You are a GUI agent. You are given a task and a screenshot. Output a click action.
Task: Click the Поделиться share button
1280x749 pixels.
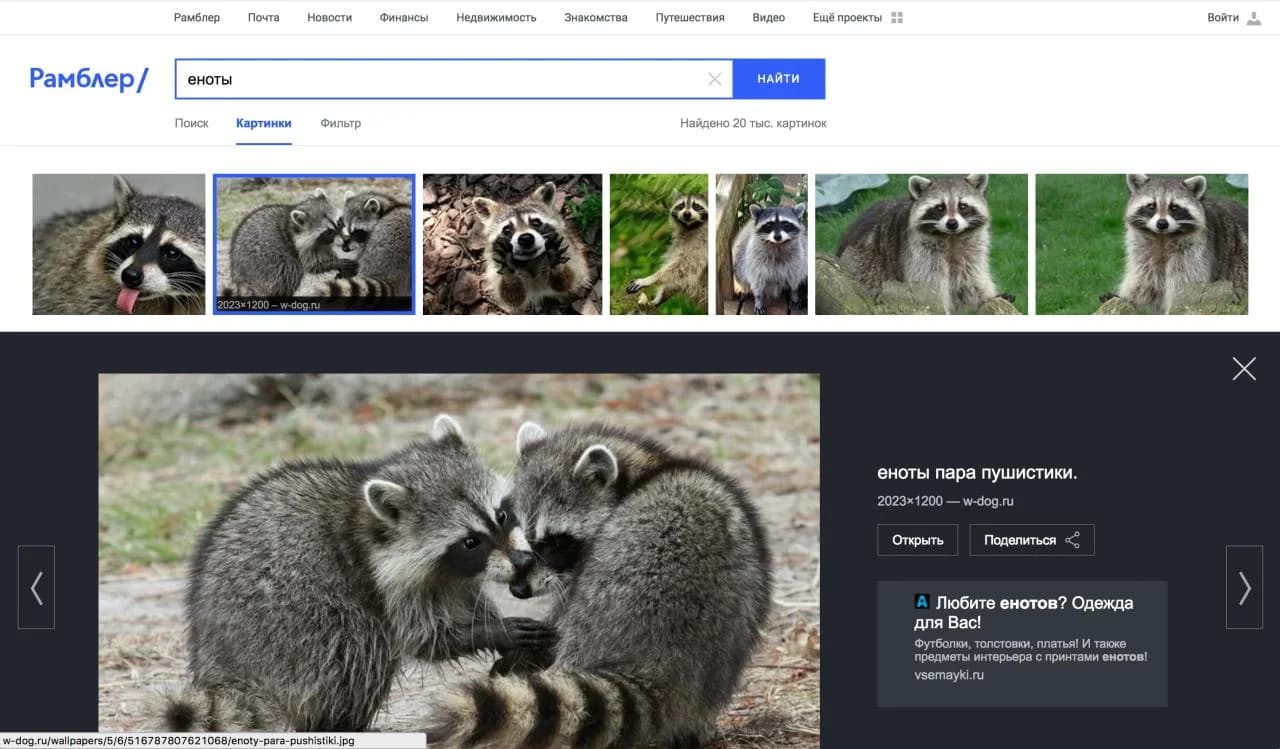coord(1032,540)
